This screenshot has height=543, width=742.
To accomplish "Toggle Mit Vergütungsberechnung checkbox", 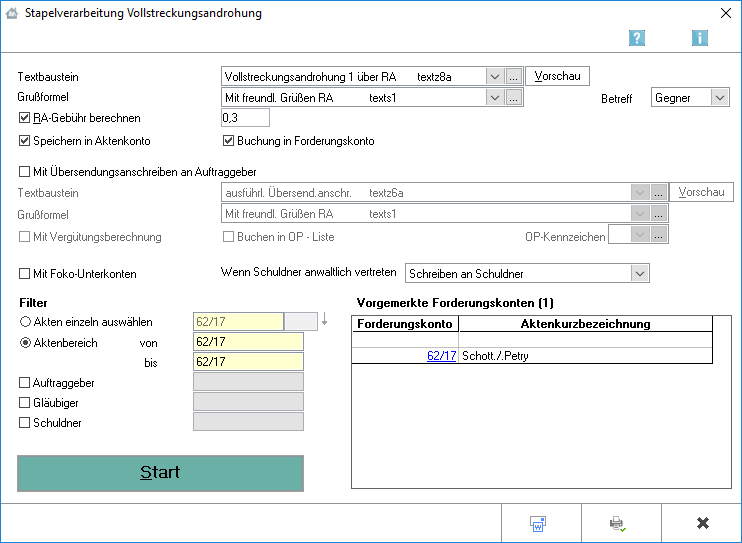I will coord(24,237).
